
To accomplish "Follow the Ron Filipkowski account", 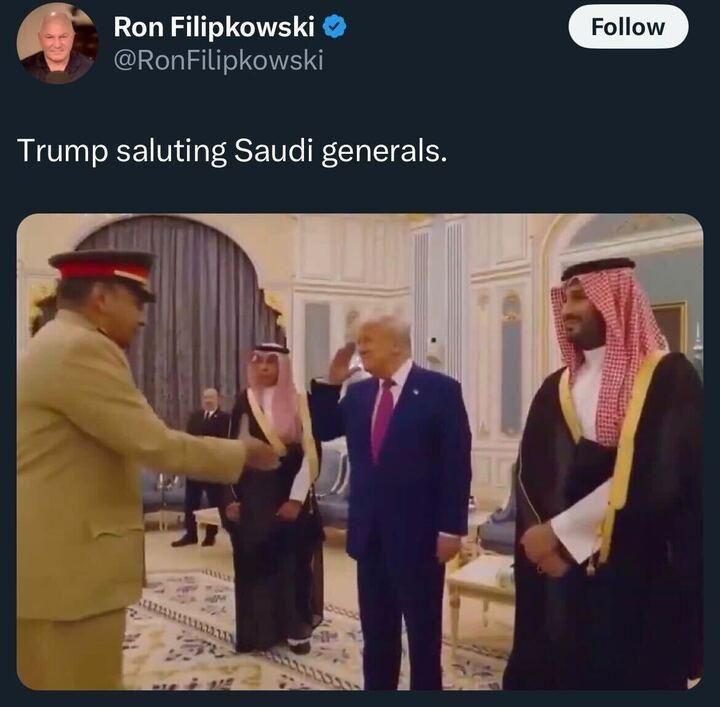I will click(628, 27).
